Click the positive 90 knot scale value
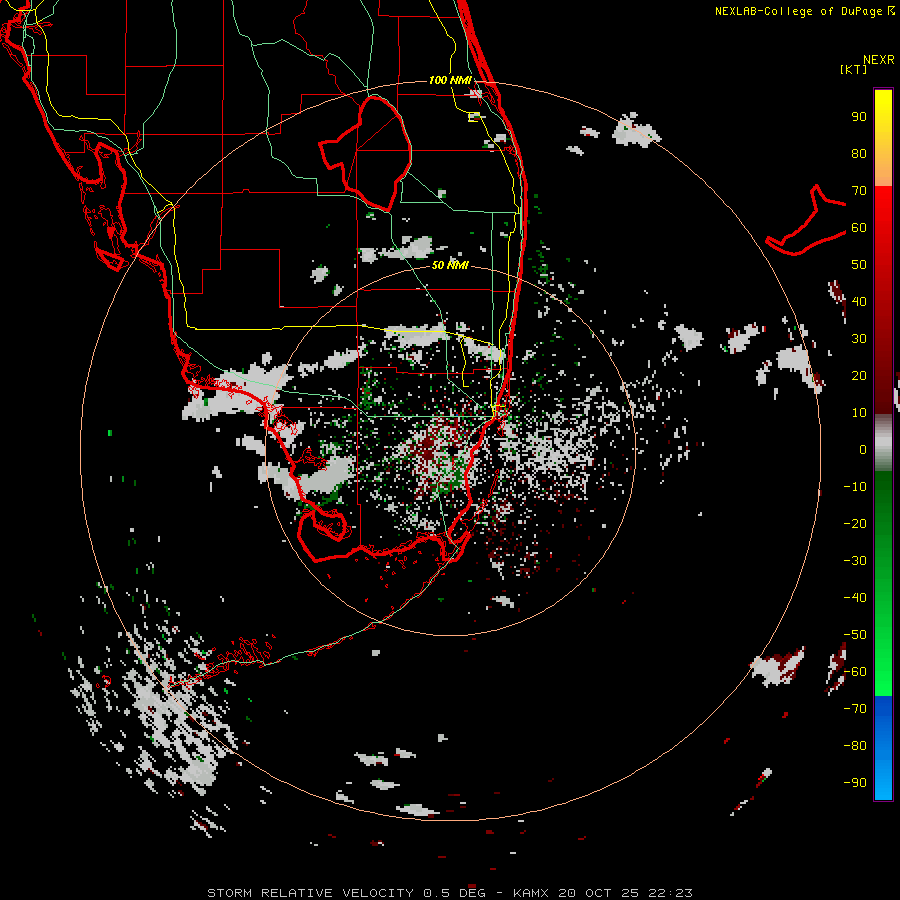Image resolution: width=900 pixels, height=900 pixels. [859, 117]
